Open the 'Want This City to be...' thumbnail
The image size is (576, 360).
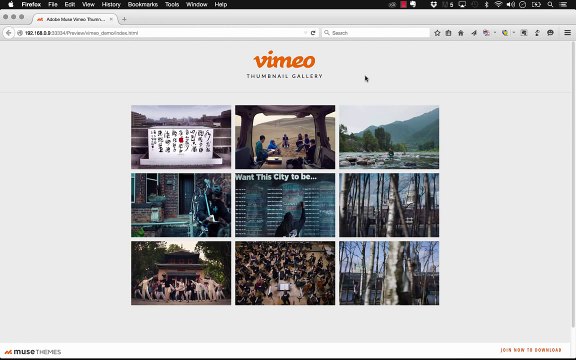(x=285, y=205)
